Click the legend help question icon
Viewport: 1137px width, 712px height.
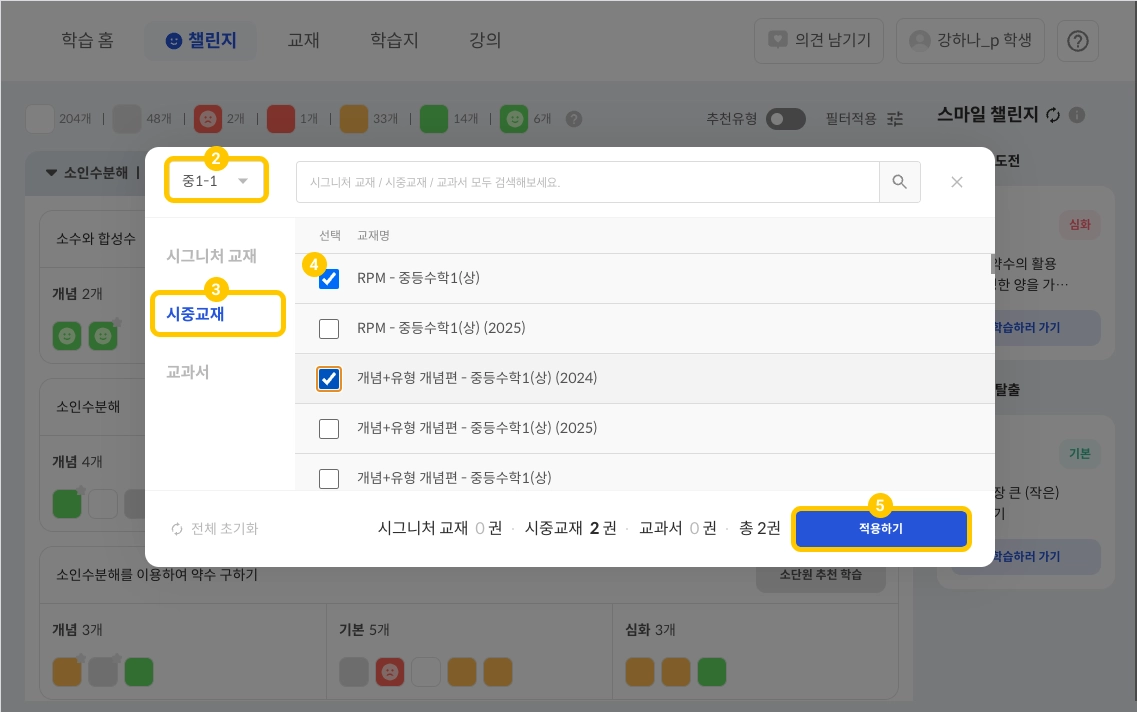(574, 119)
